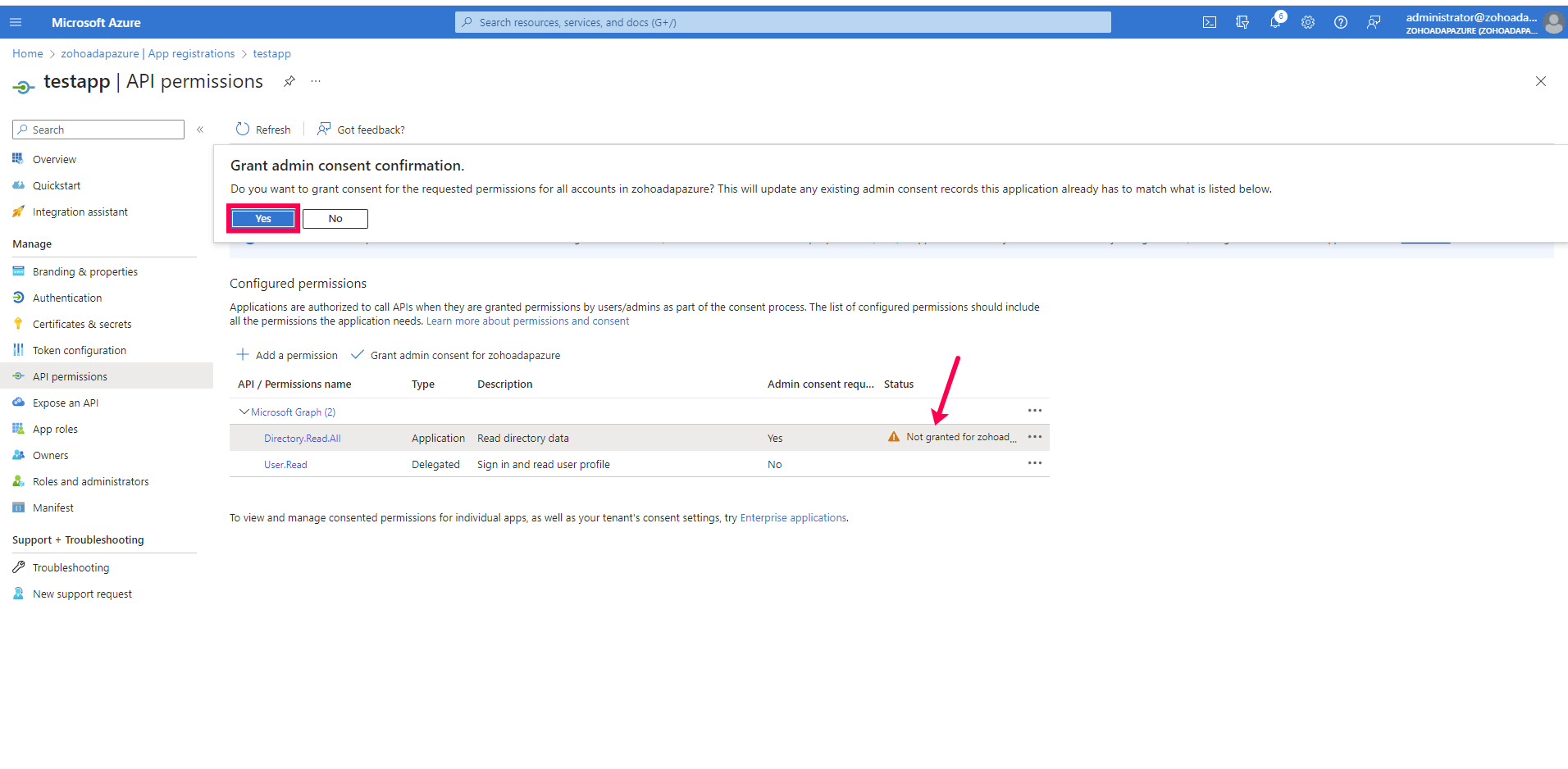Open the testapp breadcrumb link

272,54
